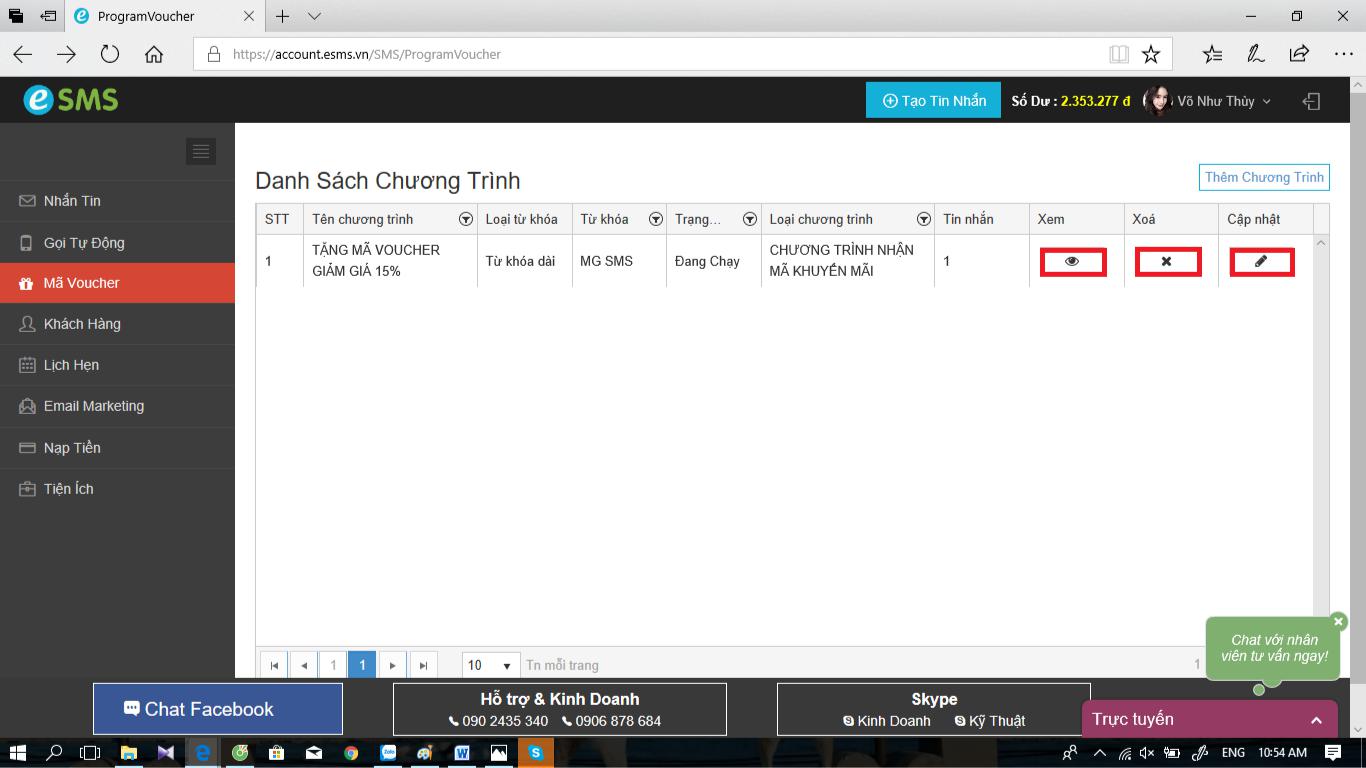Open the tab preview chevron dropdown
This screenshot has width=1366, height=768.
[314, 16]
